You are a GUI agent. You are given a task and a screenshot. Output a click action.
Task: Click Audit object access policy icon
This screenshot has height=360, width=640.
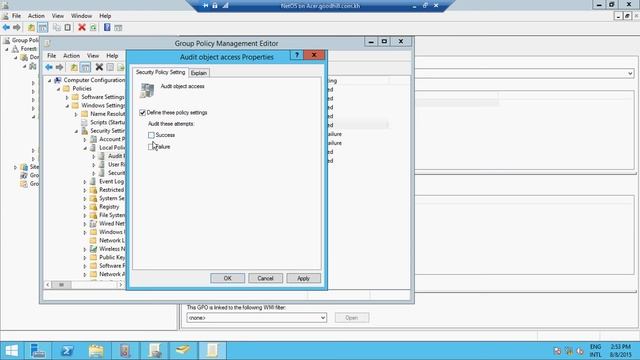147,90
